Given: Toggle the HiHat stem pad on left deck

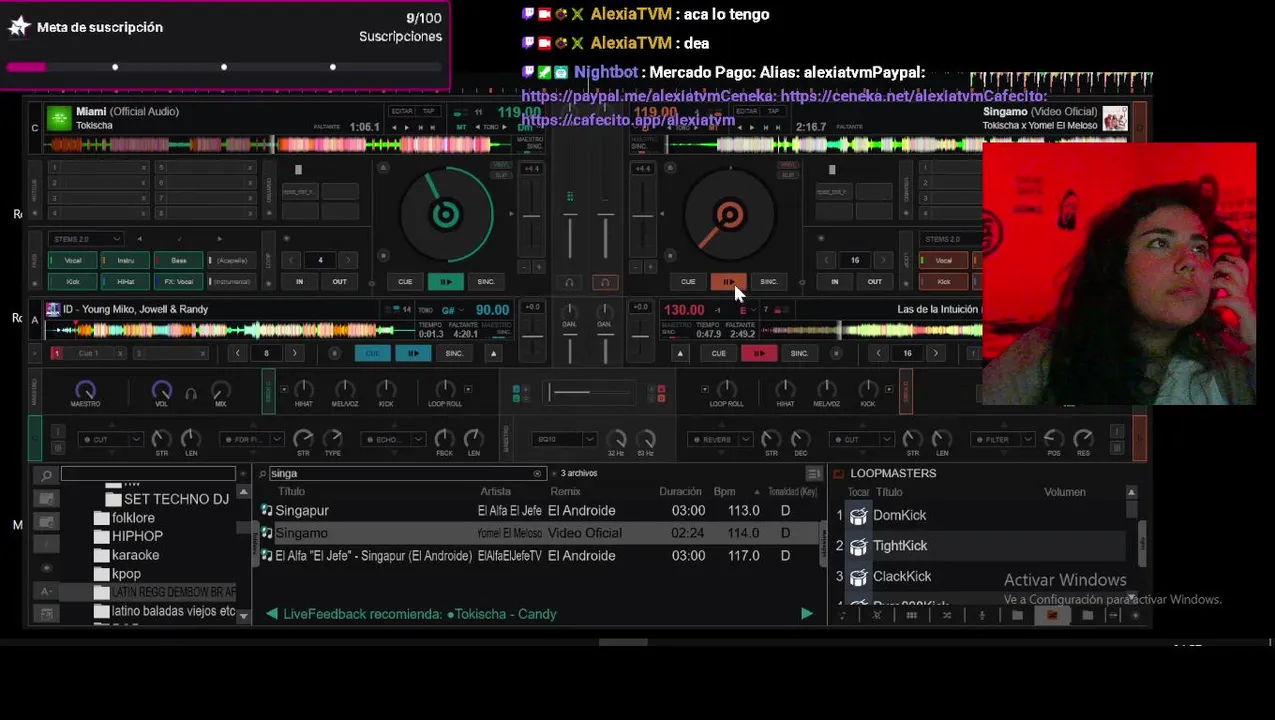Looking at the screenshot, I should (x=126, y=282).
